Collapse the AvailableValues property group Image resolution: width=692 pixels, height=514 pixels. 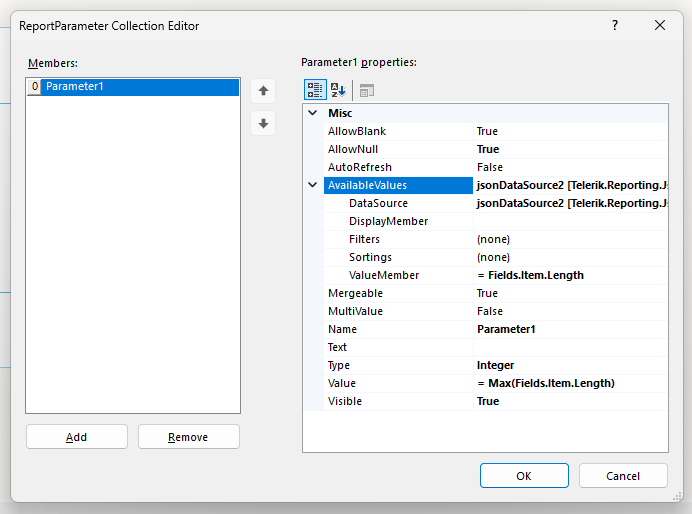(313, 186)
